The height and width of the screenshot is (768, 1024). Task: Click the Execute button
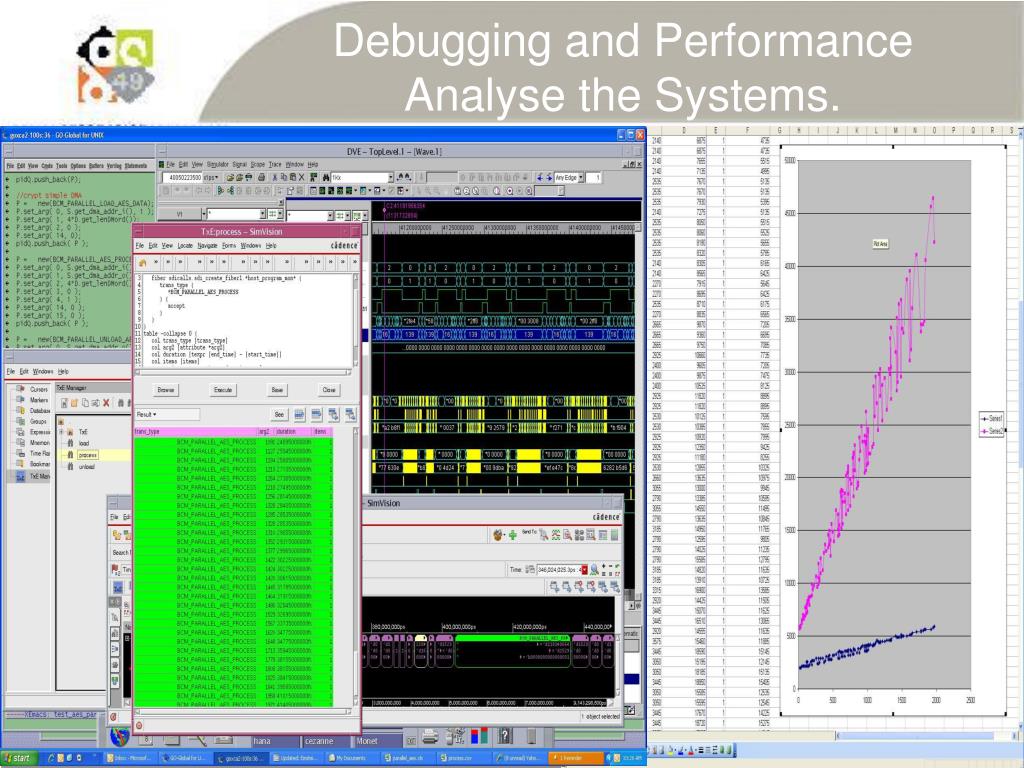click(223, 390)
